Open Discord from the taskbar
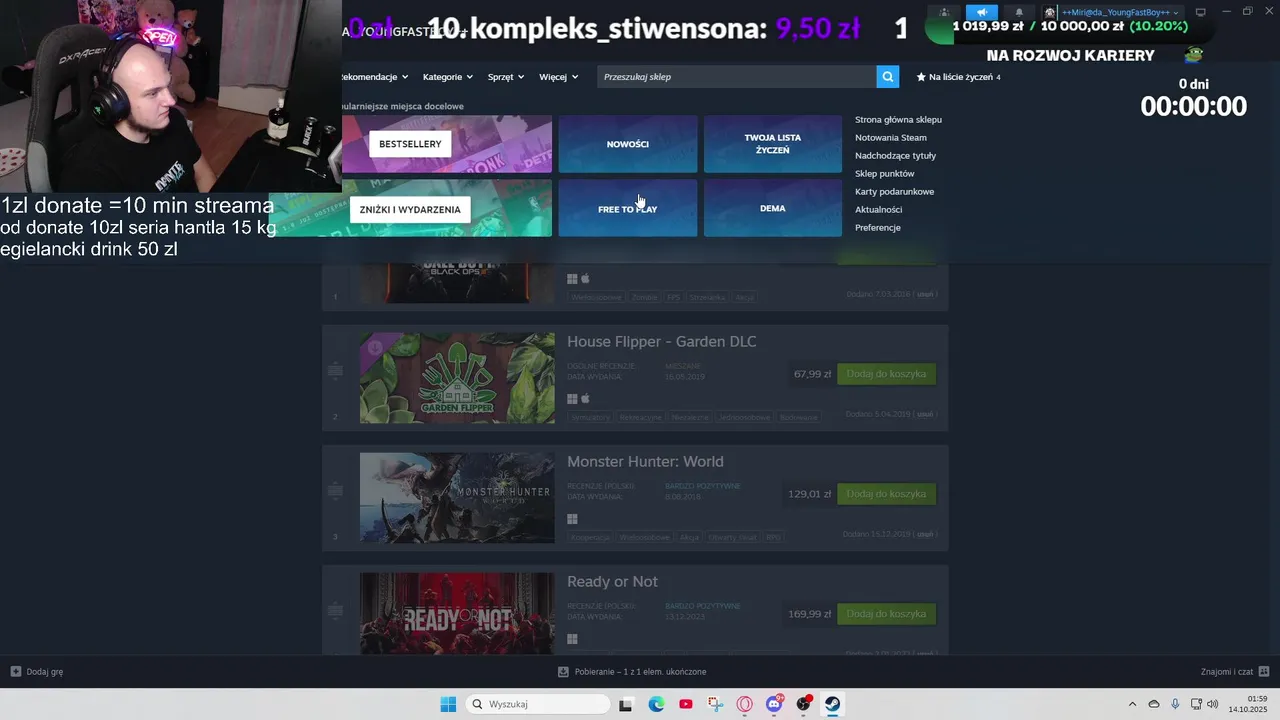The height and width of the screenshot is (720, 1280). (774, 704)
